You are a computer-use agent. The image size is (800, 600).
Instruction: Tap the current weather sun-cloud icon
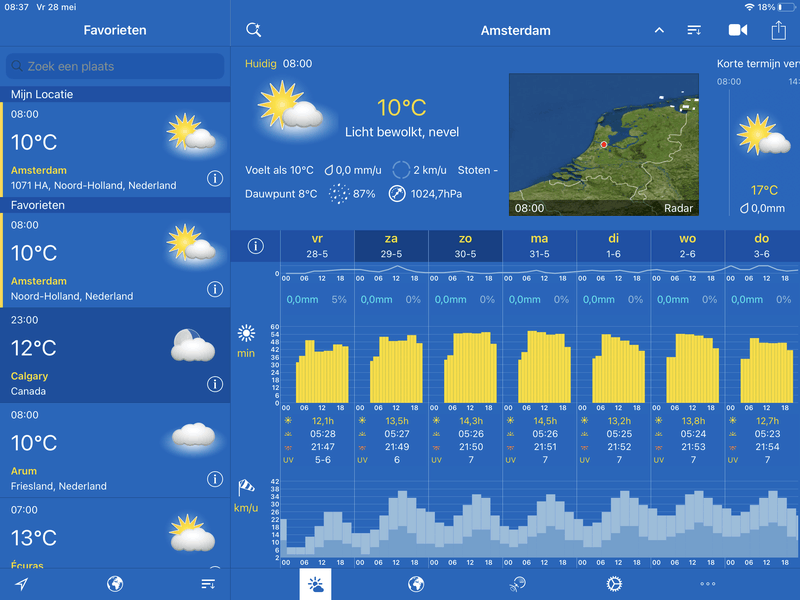click(x=291, y=106)
